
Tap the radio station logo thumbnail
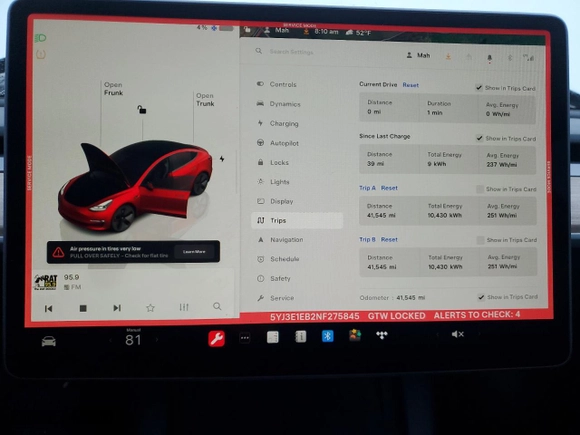click(x=45, y=282)
